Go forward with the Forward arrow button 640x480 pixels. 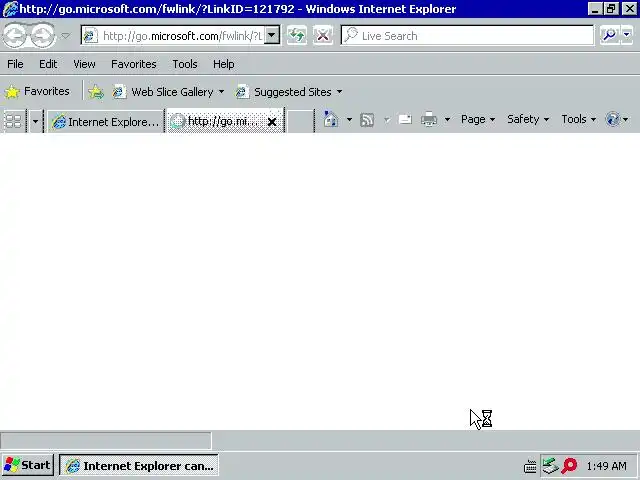(x=42, y=36)
